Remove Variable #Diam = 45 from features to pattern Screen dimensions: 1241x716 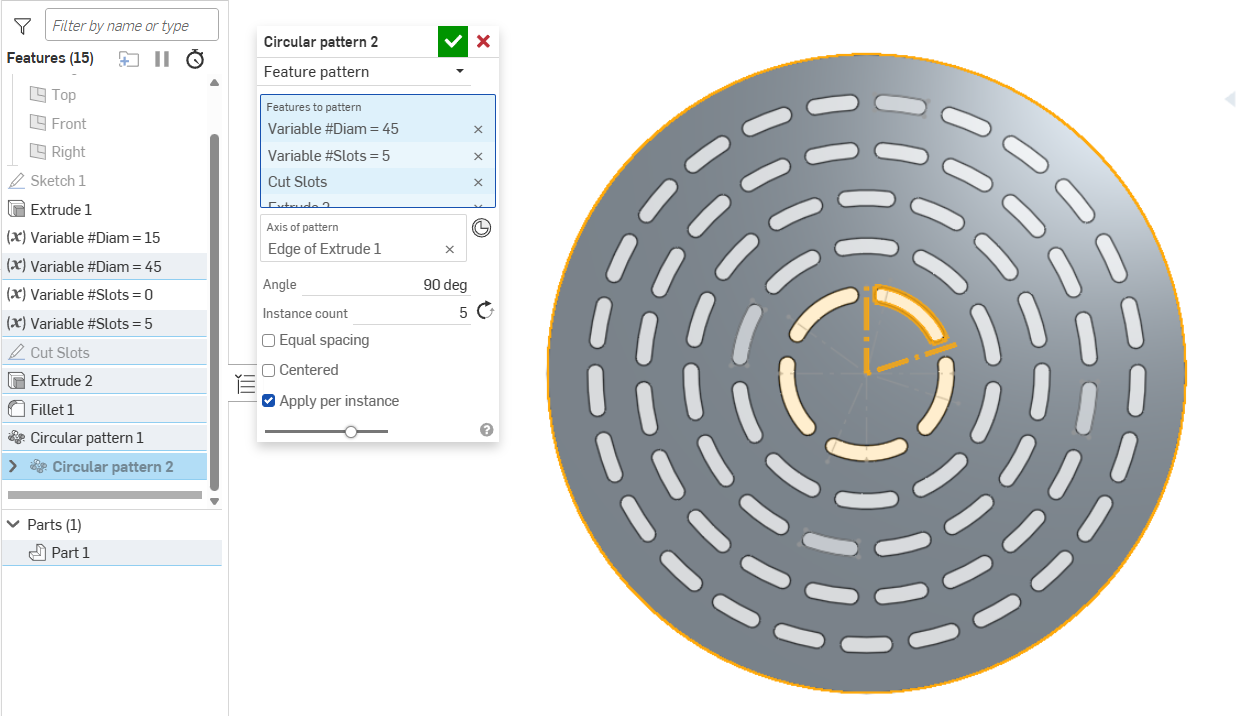tap(478, 129)
